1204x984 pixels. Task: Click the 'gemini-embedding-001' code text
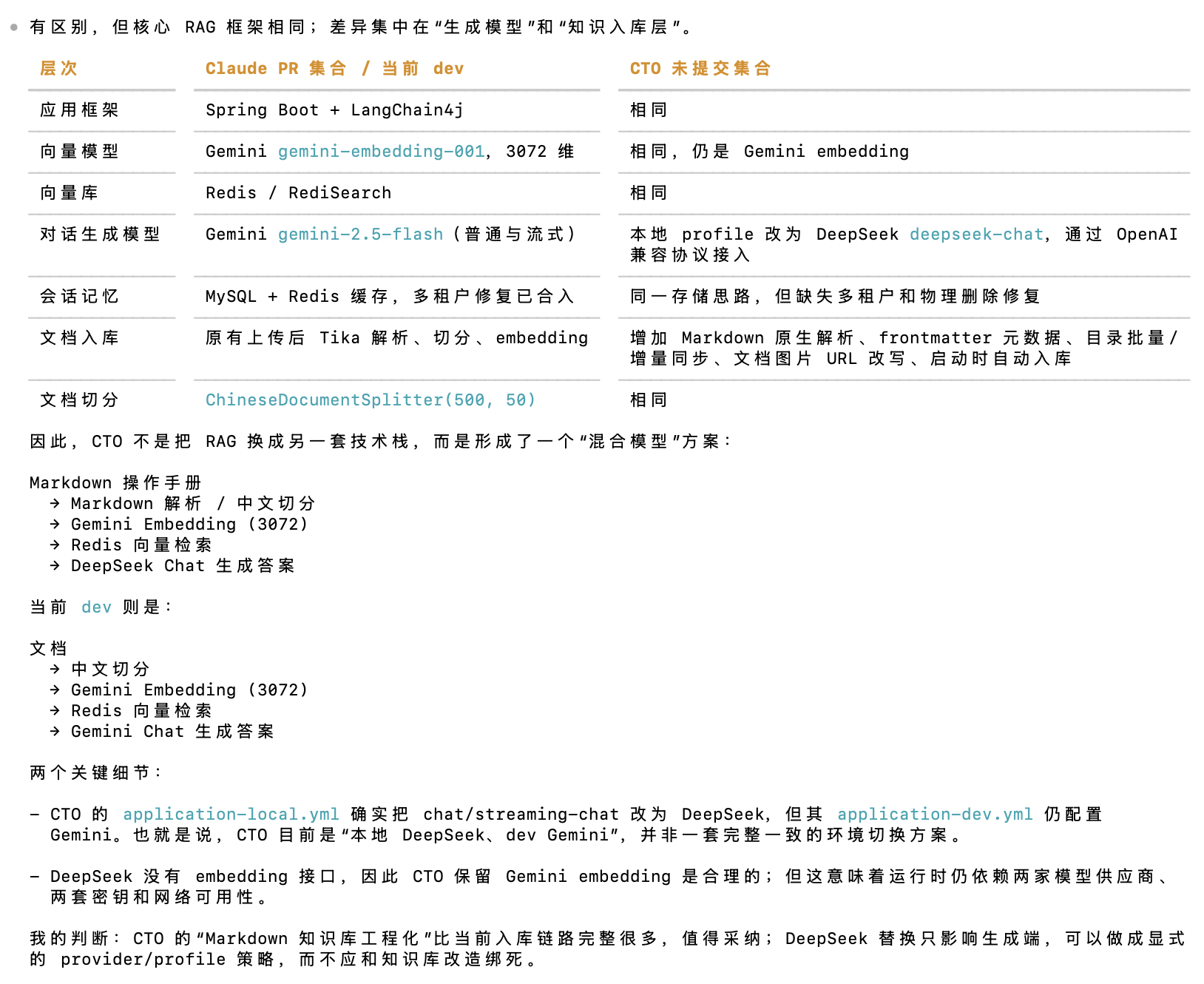[x=382, y=152]
